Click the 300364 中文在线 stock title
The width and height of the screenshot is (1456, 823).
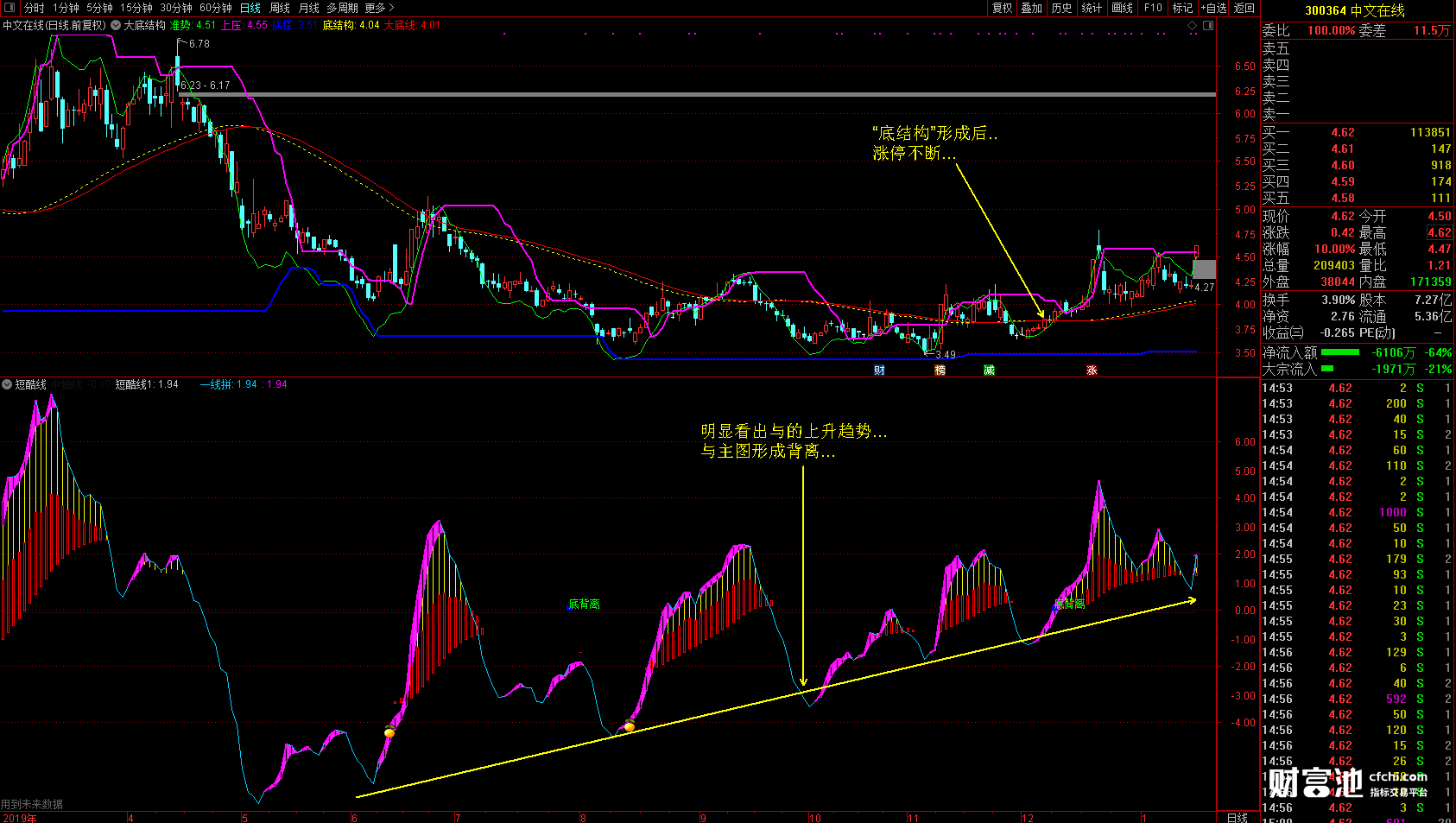pyautogui.click(x=1355, y=10)
